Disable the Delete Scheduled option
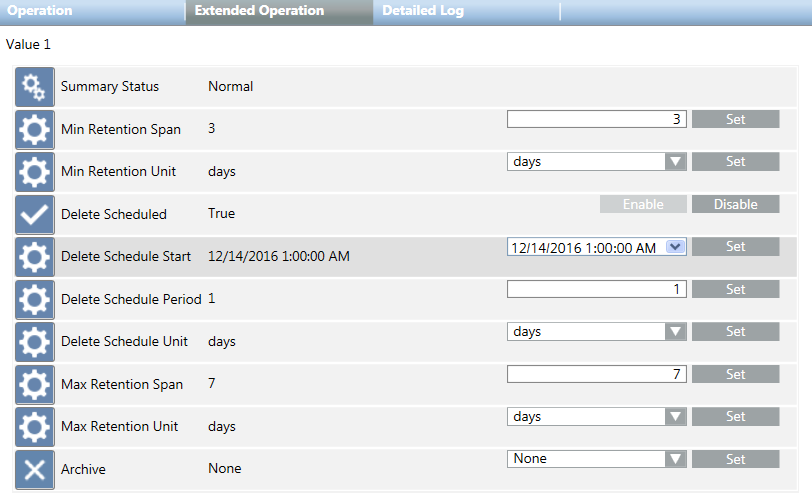812x493 pixels. (x=735, y=204)
